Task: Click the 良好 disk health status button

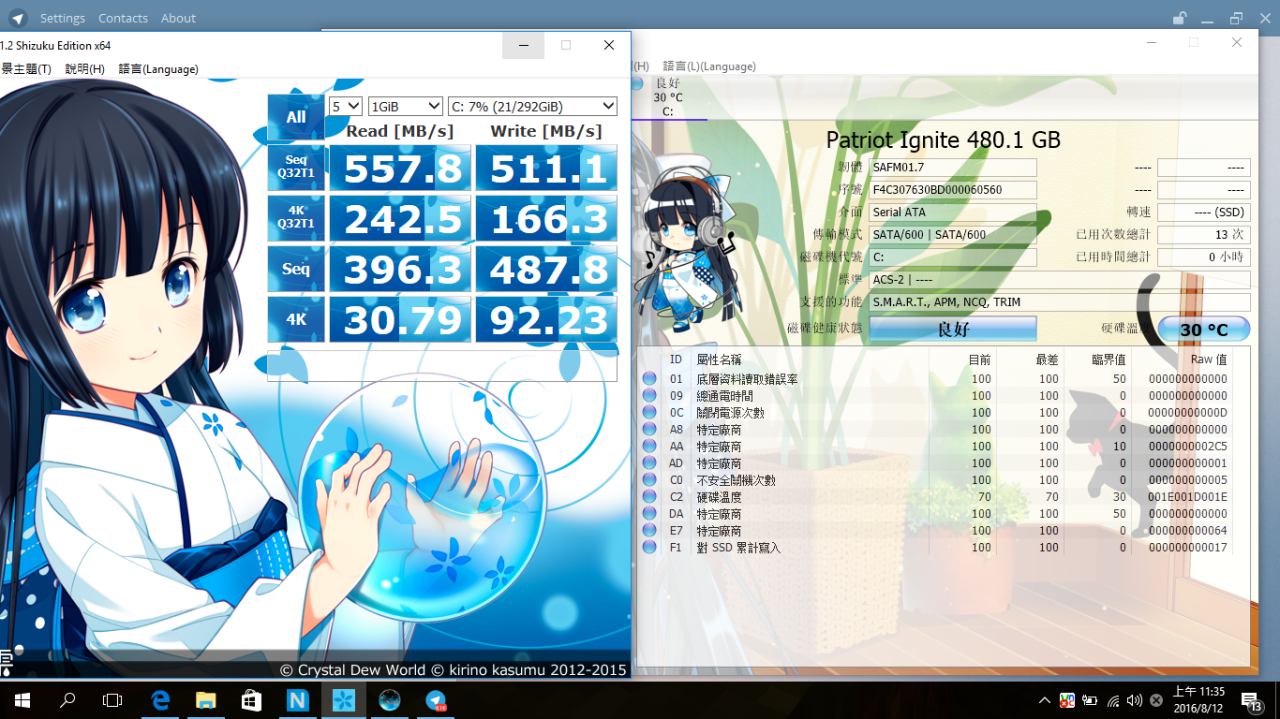Action: pyautogui.click(x=952, y=328)
